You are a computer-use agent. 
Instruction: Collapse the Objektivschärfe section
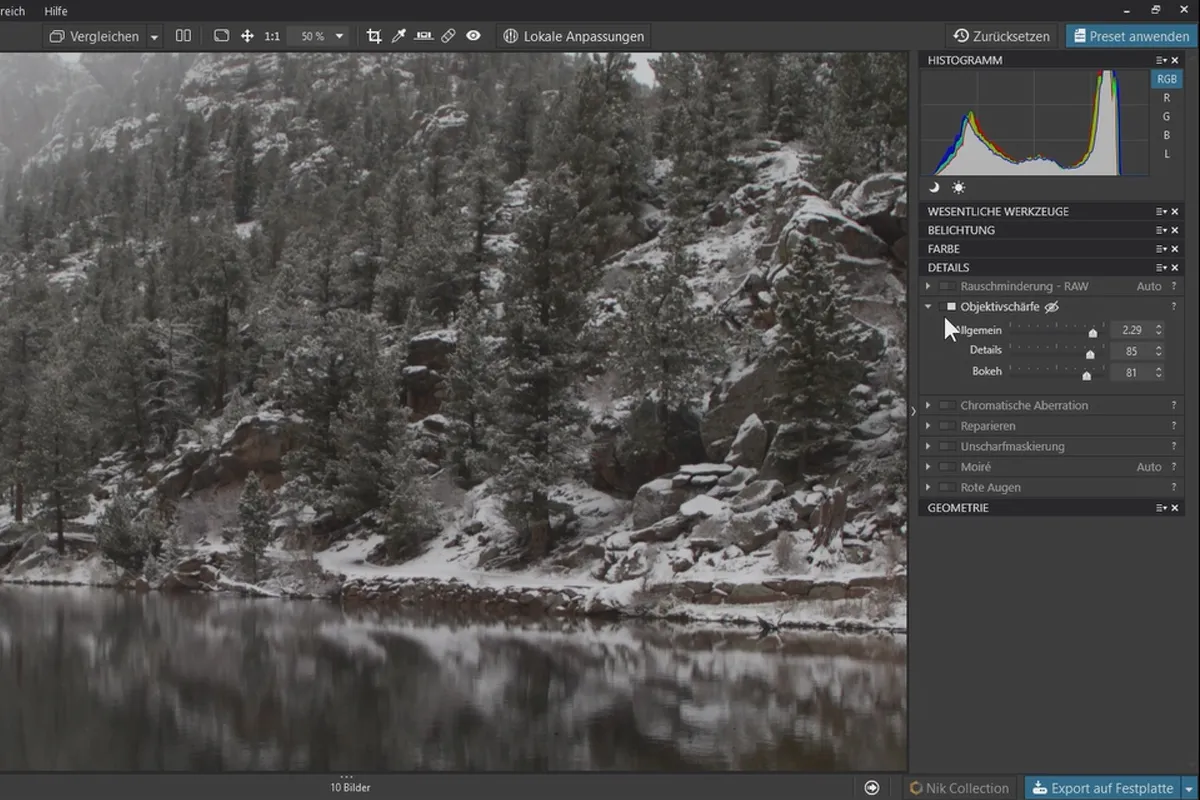(928, 306)
